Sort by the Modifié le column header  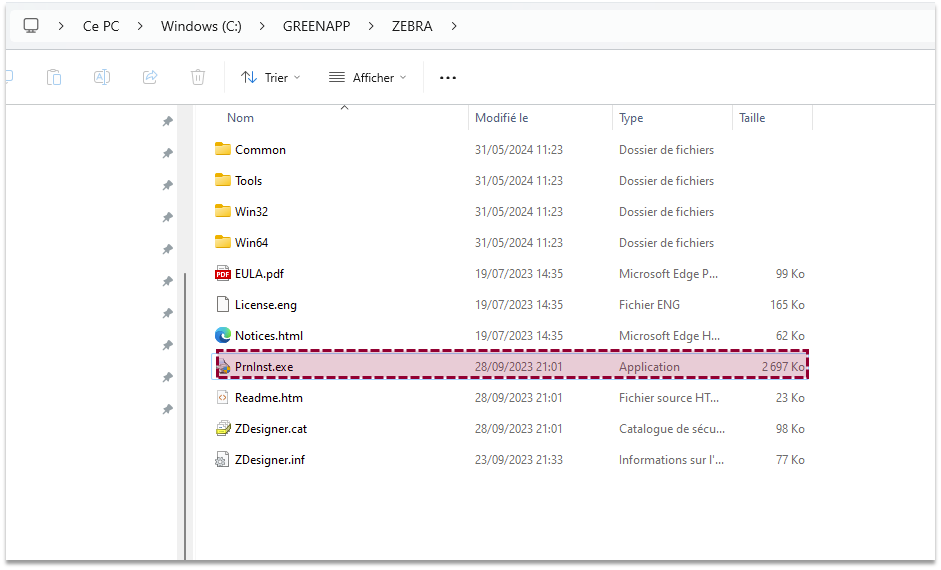coord(501,118)
